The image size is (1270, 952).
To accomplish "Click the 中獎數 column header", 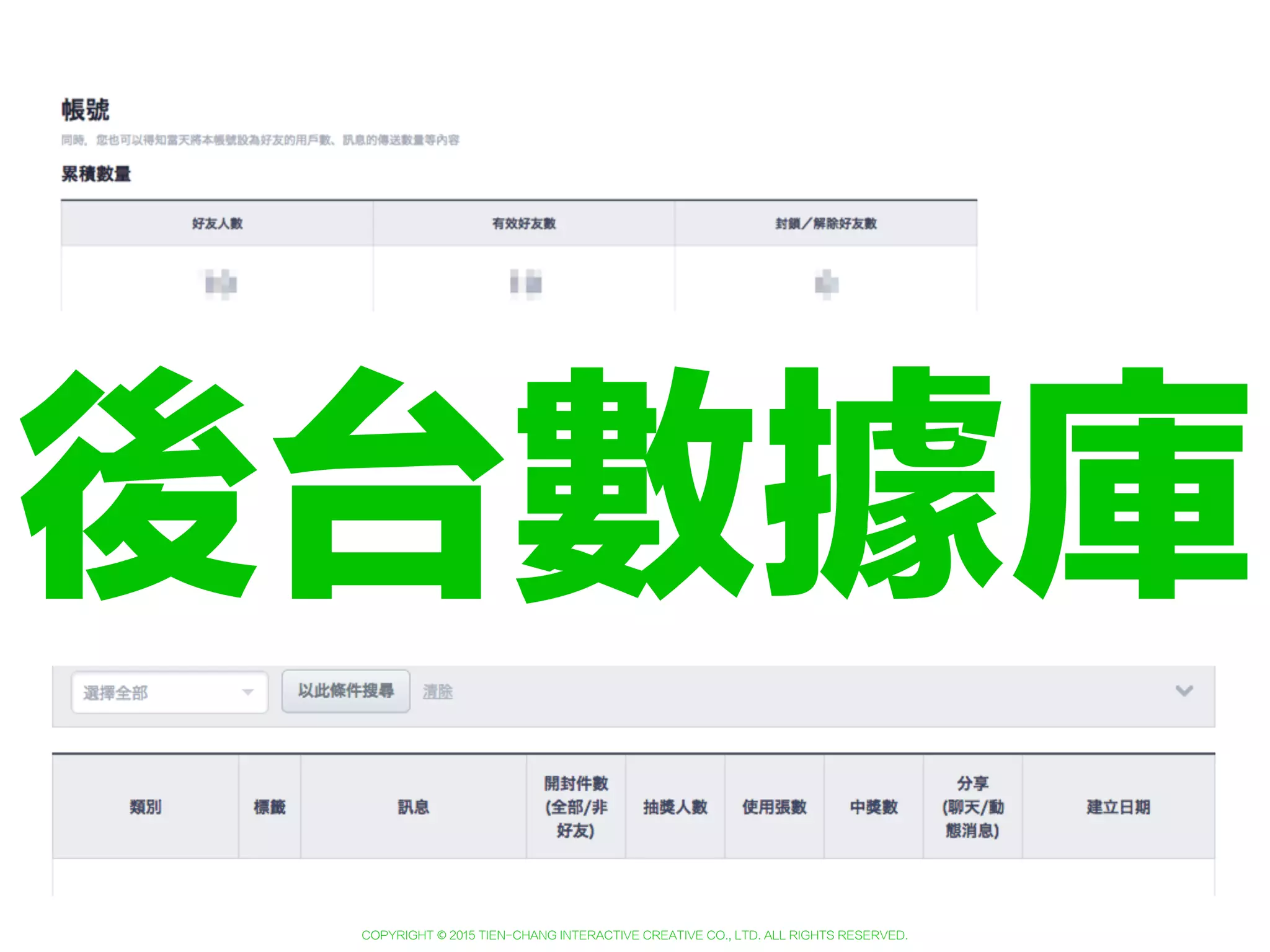I will (874, 806).
